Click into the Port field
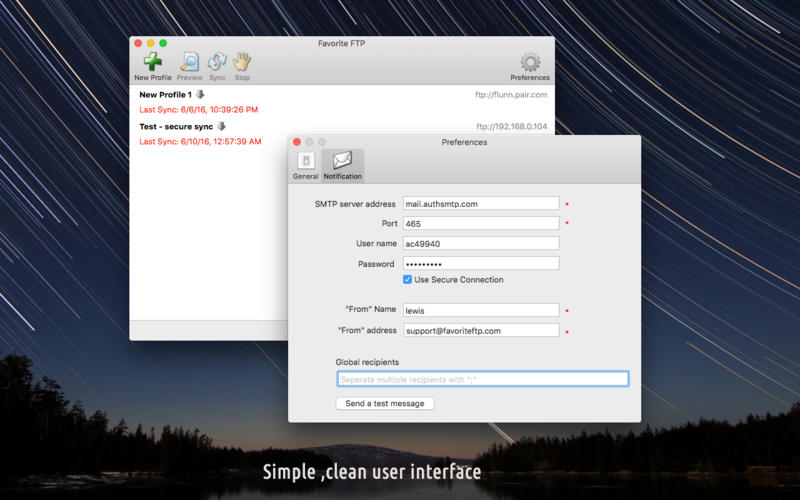Image resolution: width=800 pixels, height=500 pixels. click(x=480, y=223)
